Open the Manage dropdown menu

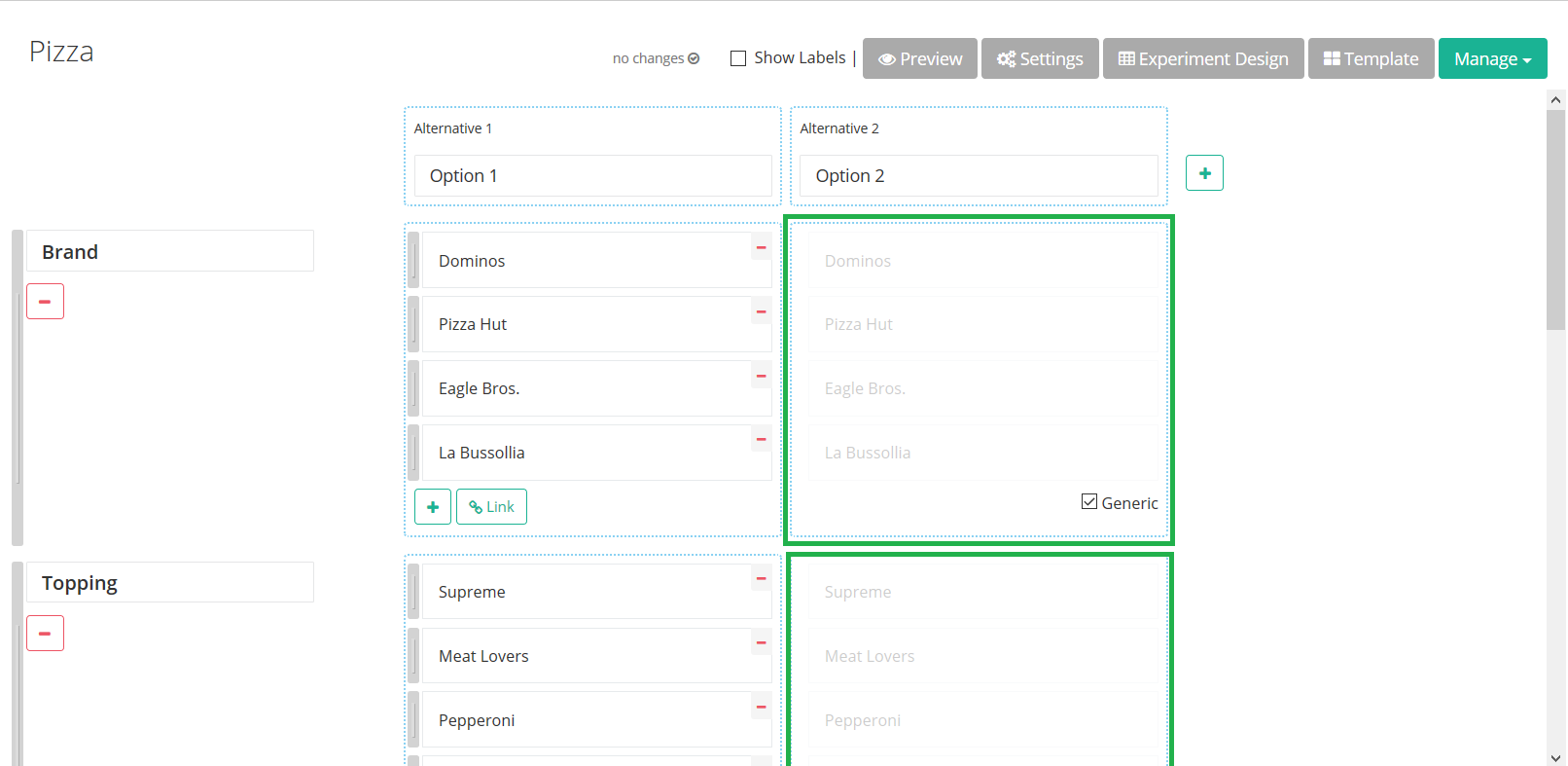click(1492, 59)
